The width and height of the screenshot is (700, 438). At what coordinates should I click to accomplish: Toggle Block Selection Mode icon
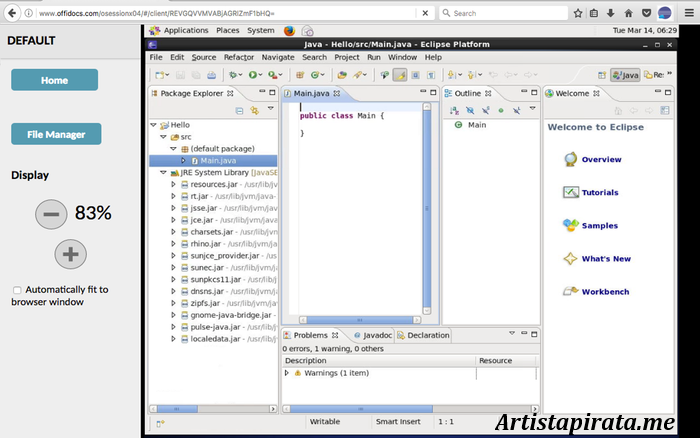pyautogui.click(x=416, y=75)
